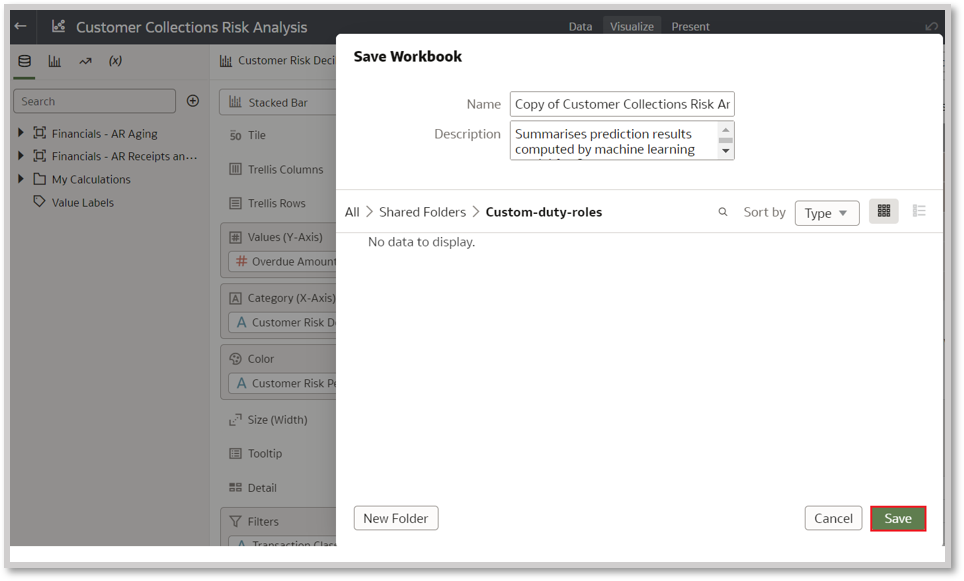
Task: Open the Data panel database icon
Action: click(24, 61)
